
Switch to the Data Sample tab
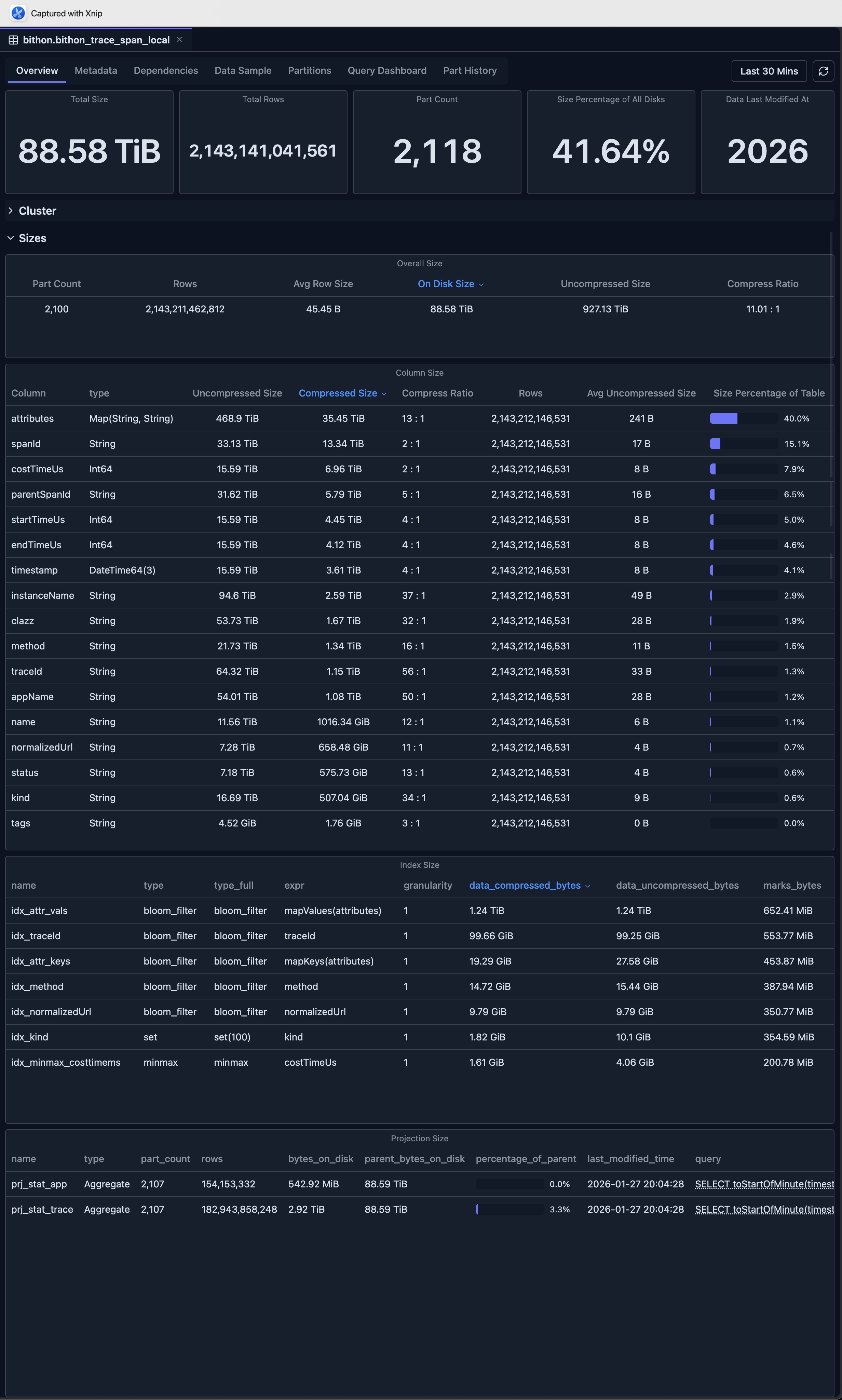pyautogui.click(x=243, y=70)
